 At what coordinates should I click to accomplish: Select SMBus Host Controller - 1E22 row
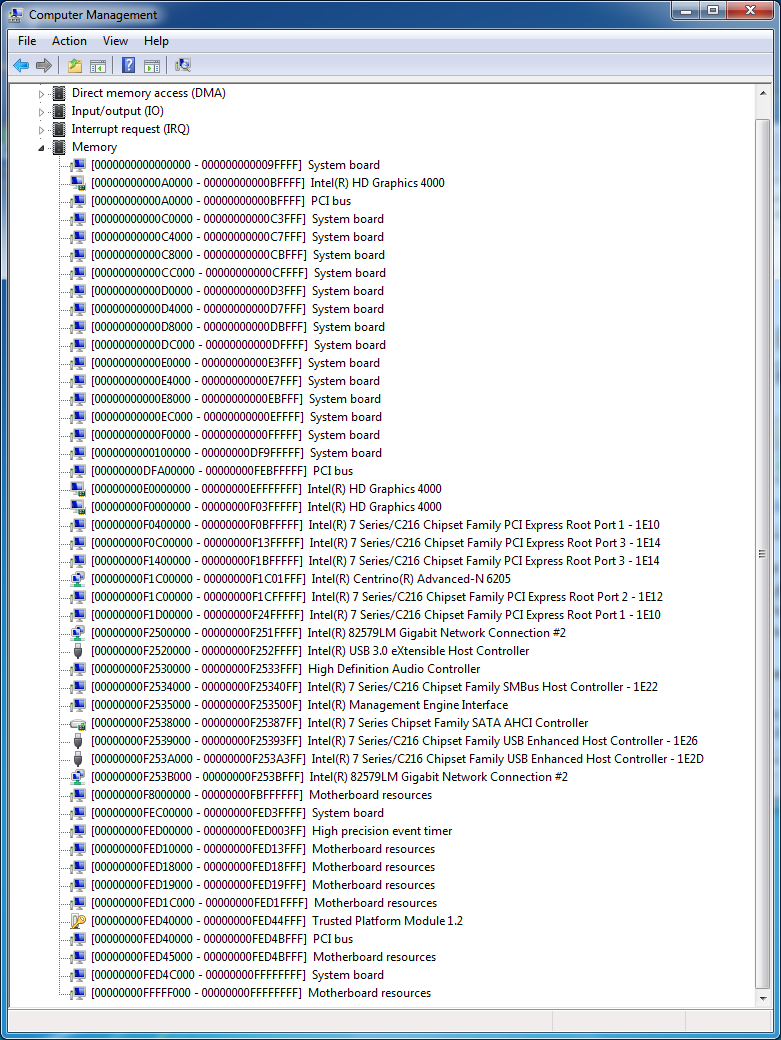[x=375, y=686]
